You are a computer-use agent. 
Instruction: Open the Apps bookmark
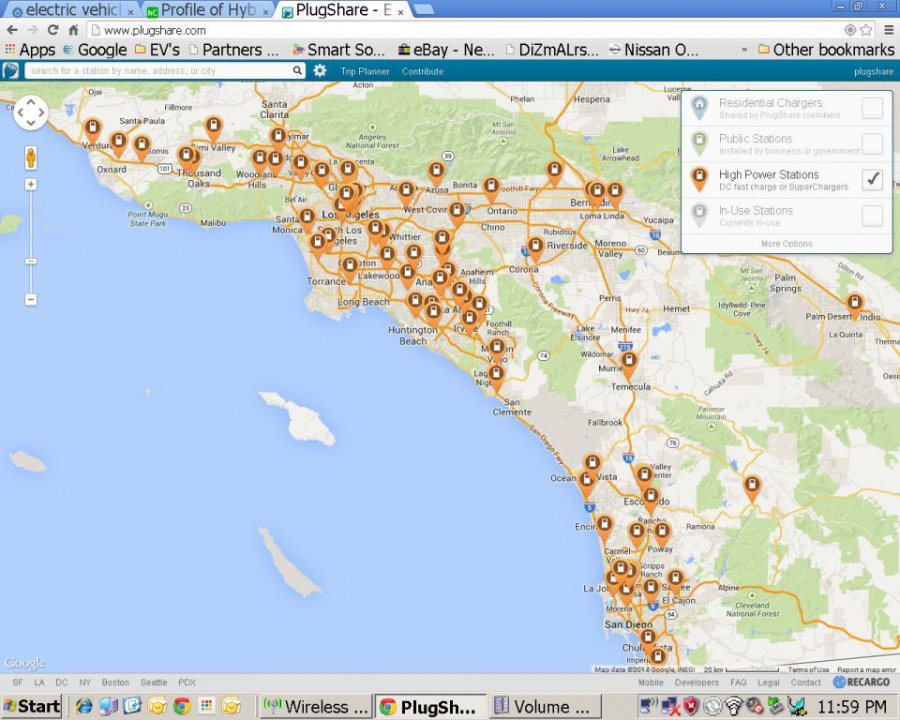coord(30,50)
